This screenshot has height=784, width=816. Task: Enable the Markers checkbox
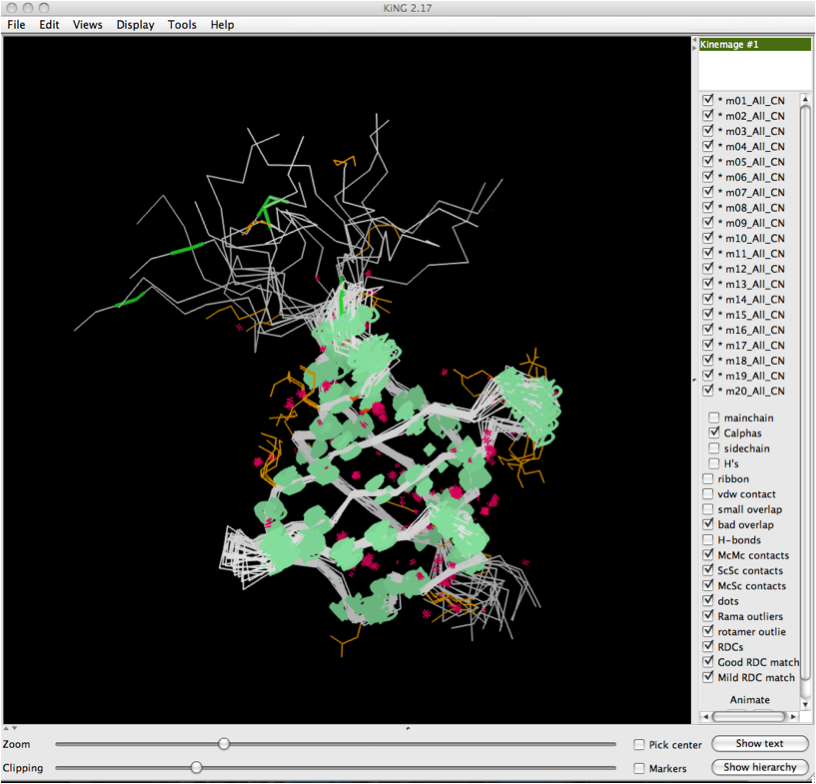639,768
